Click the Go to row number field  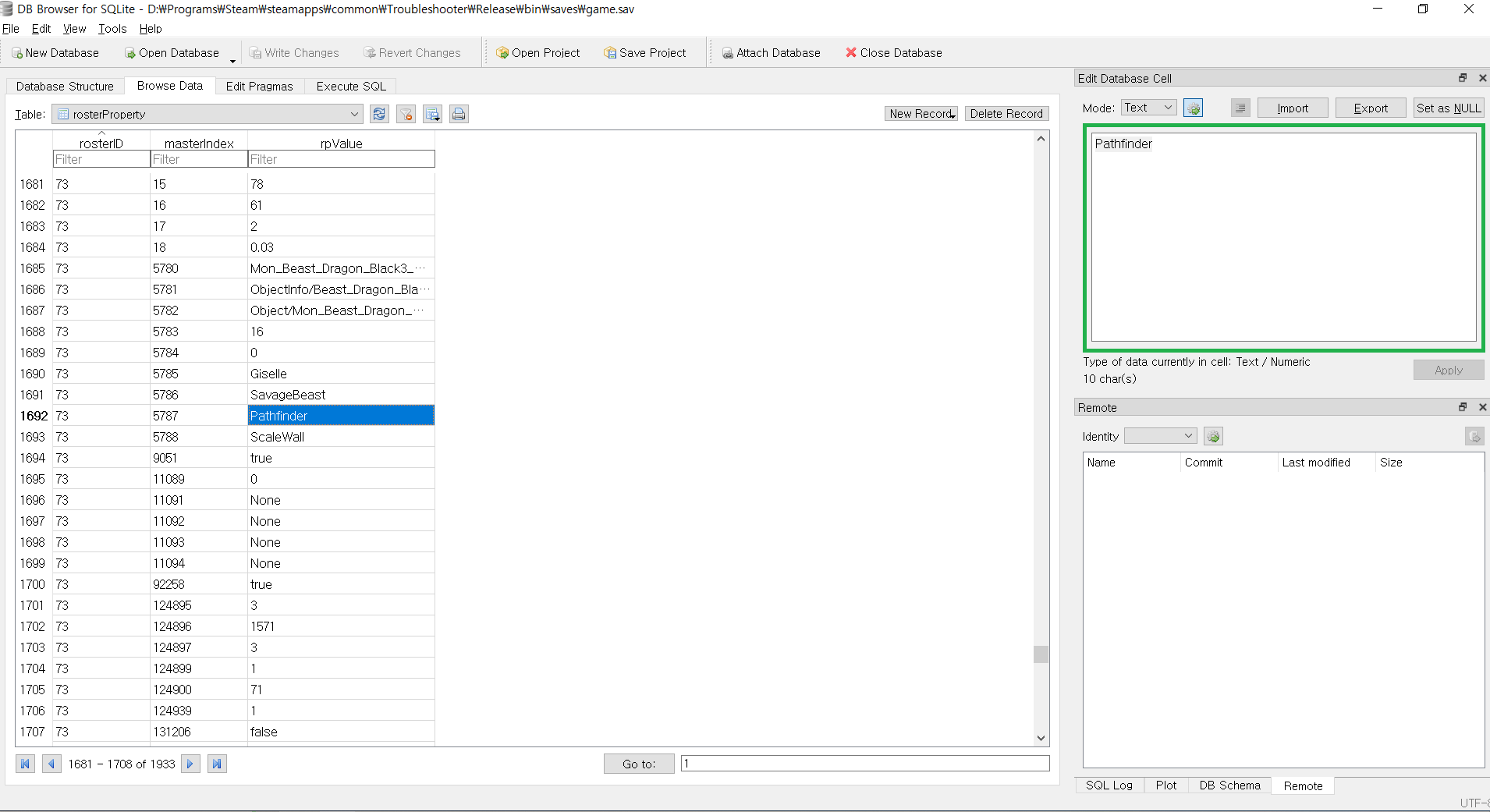pos(865,764)
